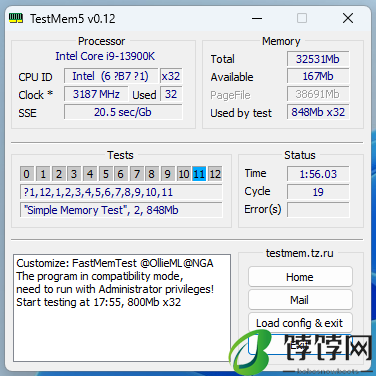Minimize the TestMem5 window

click(x=257, y=18)
